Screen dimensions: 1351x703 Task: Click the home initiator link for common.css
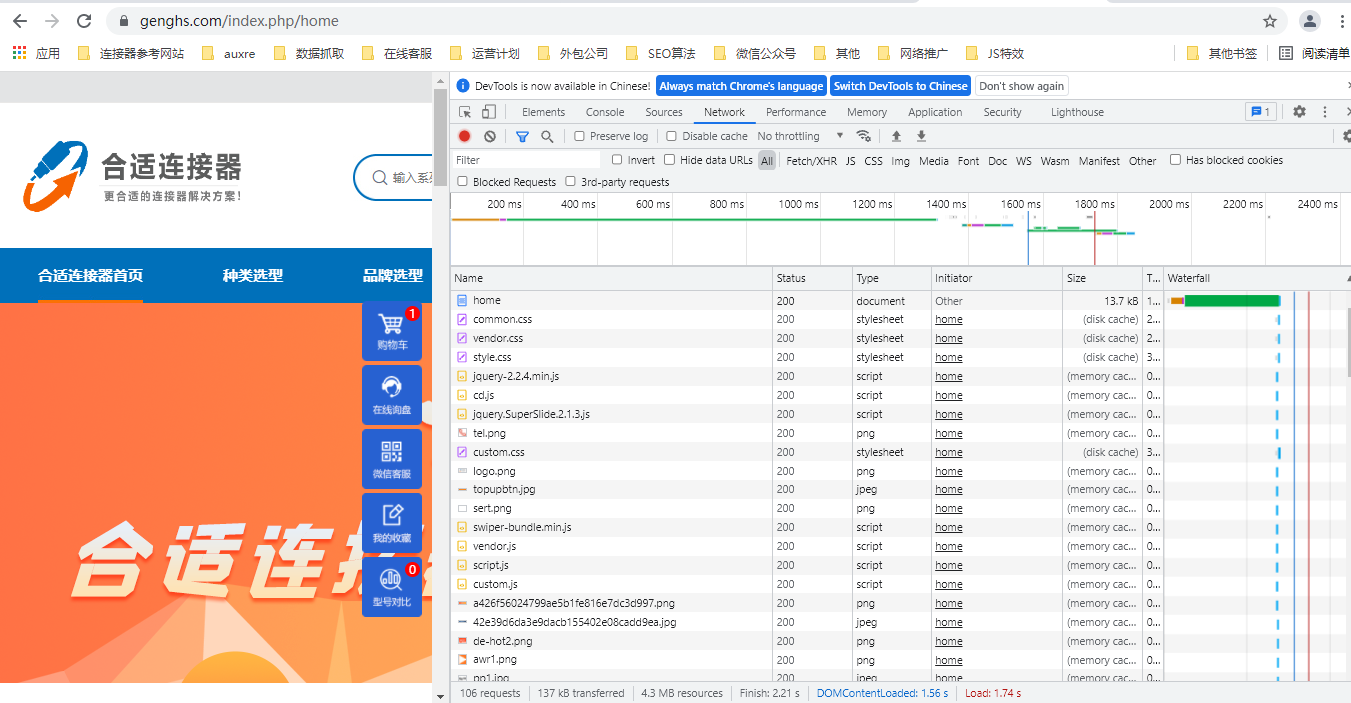pos(949,320)
